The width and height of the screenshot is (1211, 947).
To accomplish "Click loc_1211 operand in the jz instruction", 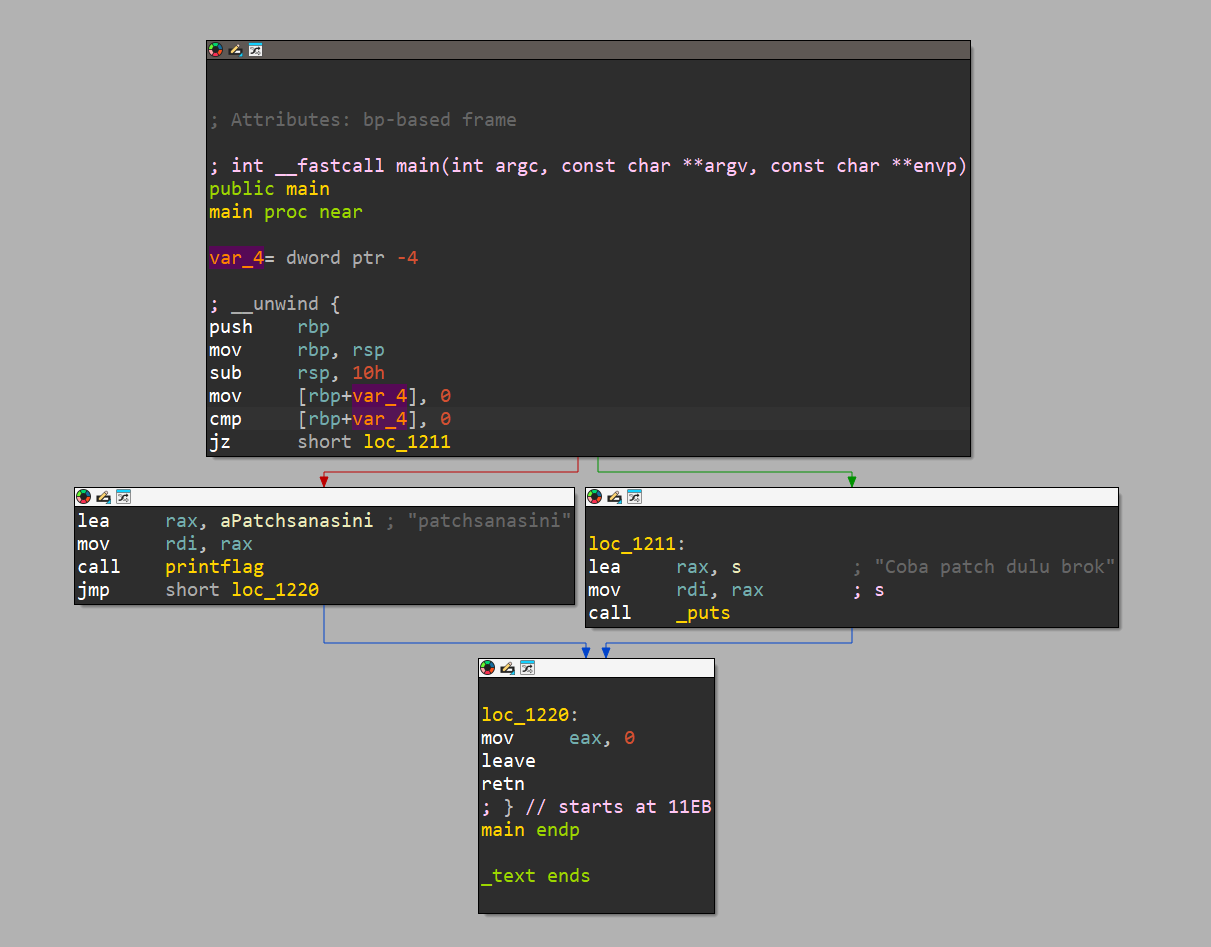I will [406, 441].
